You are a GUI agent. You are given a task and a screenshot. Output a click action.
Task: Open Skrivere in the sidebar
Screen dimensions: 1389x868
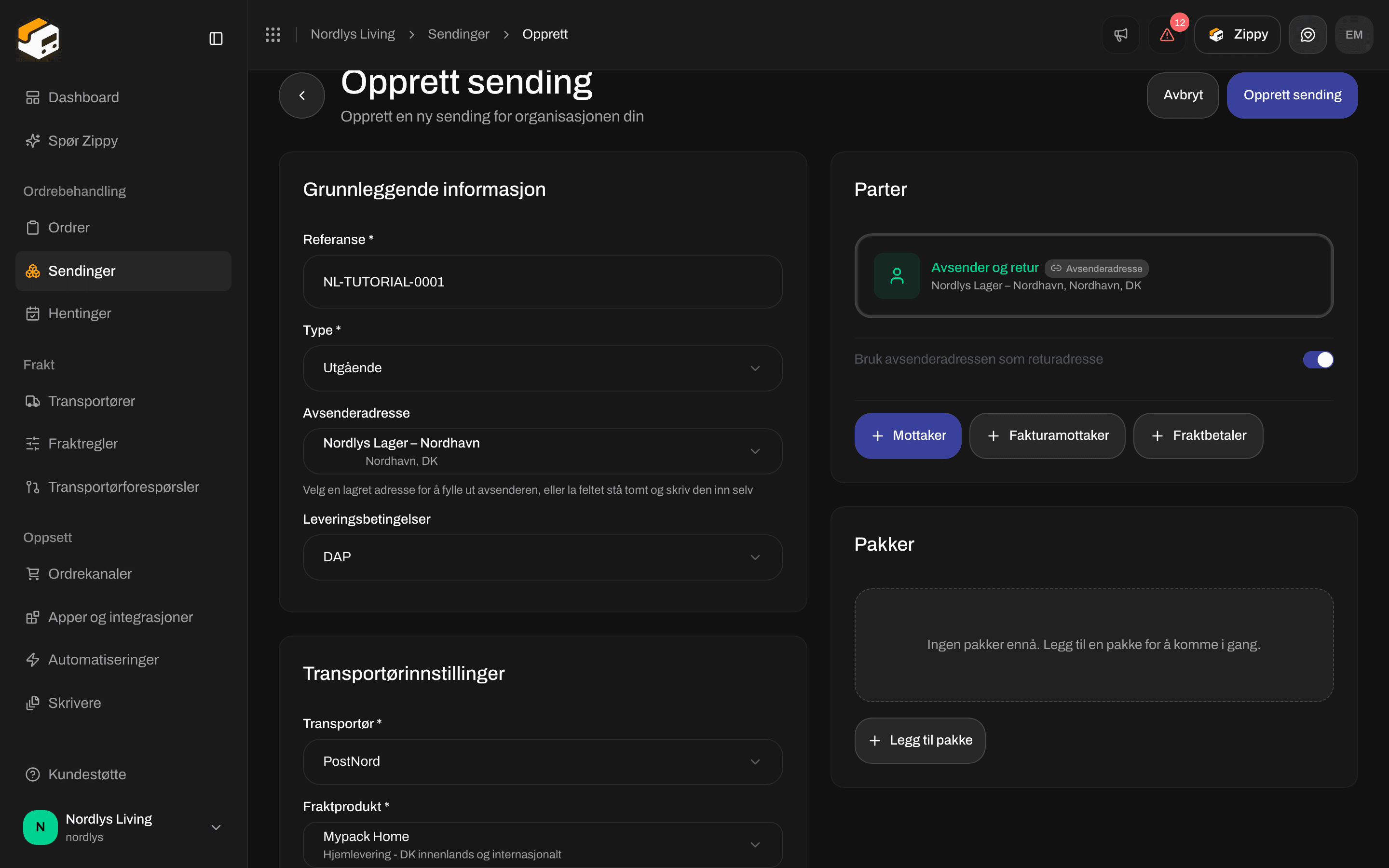pyautogui.click(x=123, y=703)
